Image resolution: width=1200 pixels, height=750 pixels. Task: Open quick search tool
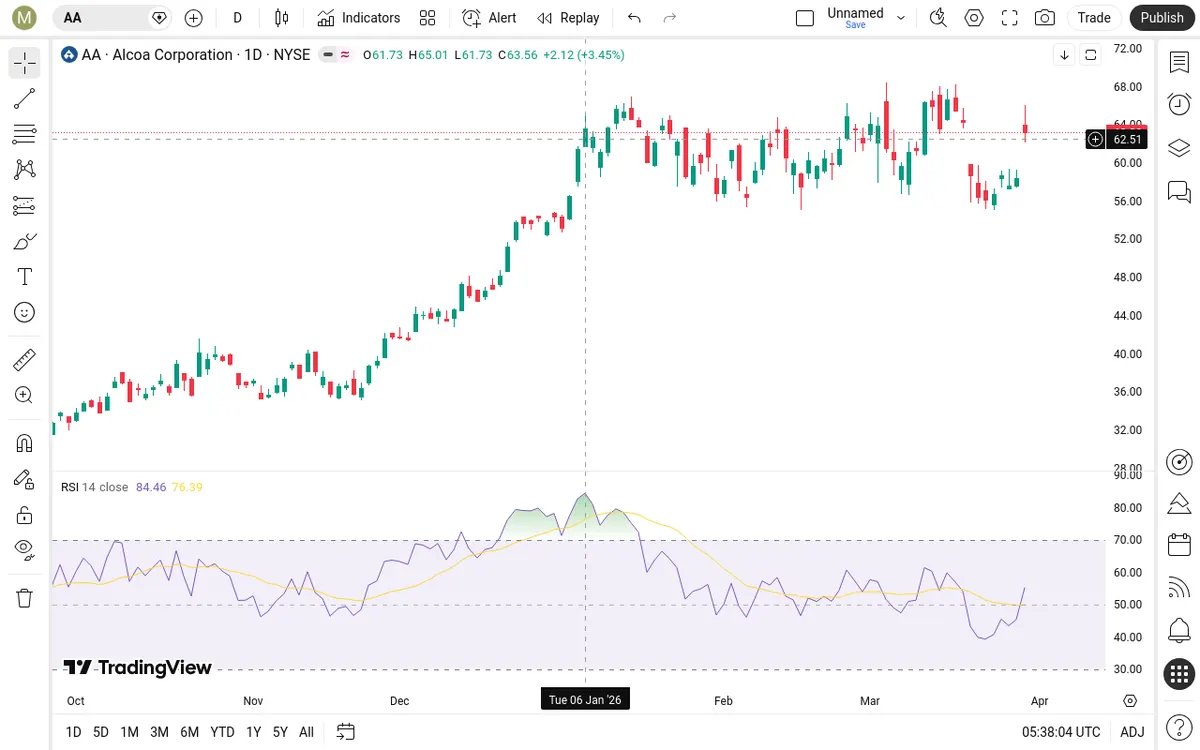(x=938, y=17)
